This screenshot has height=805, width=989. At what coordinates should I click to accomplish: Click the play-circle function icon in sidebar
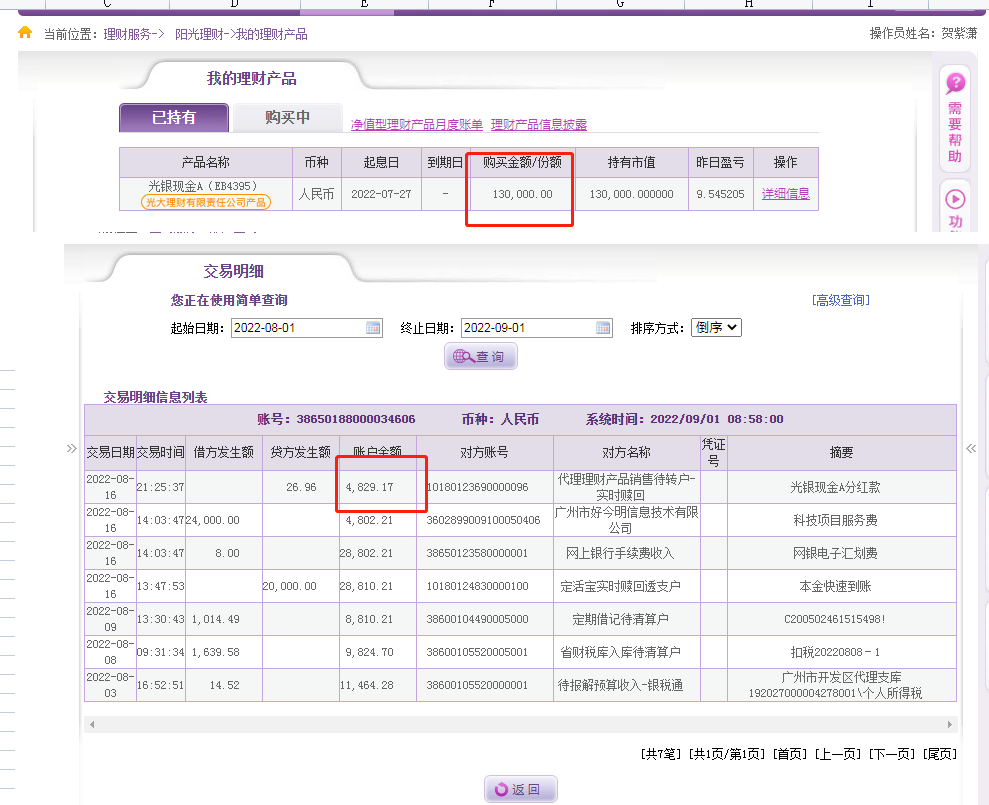(x=955, y=199)
